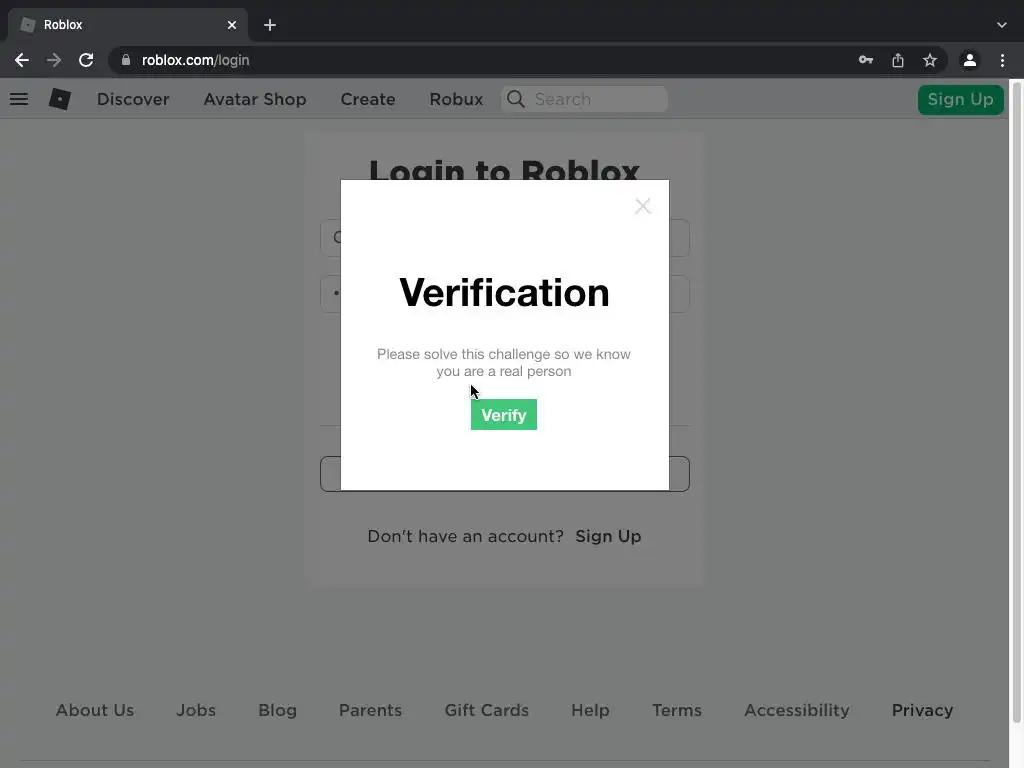Image resolution: width=1024 pixels, height=768 pixels.
Task: Open the About Us footer link
Action: pos(95,710)
